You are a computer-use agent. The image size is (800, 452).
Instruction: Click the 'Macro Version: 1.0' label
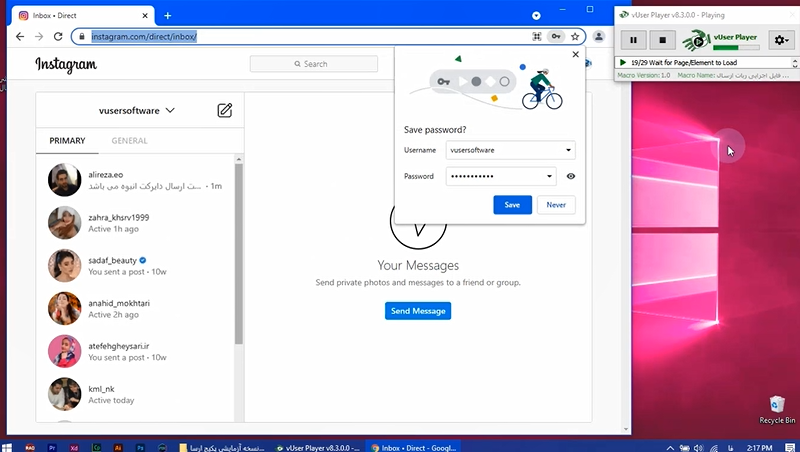pos(644,75)
